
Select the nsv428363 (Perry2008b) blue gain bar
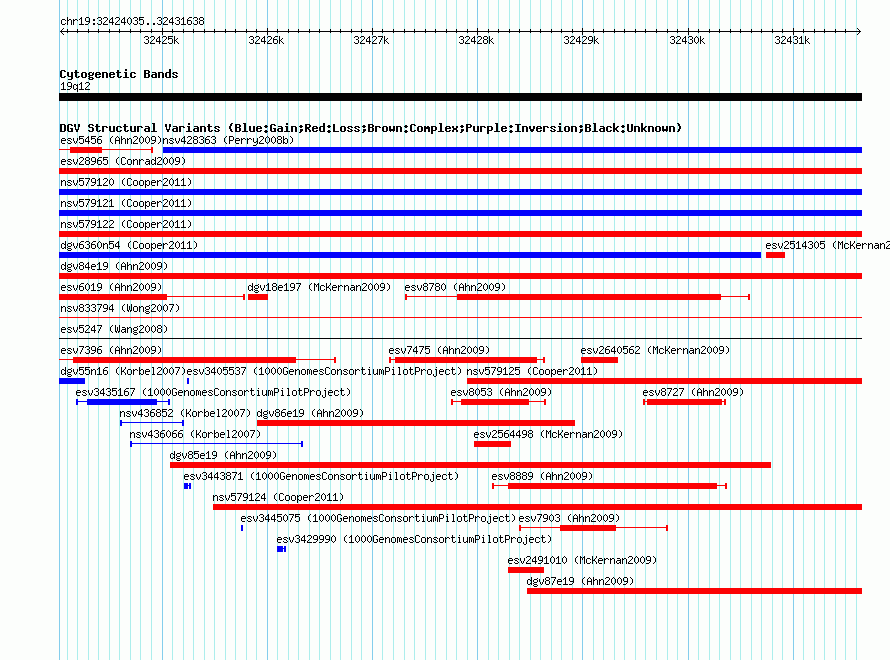512,150
